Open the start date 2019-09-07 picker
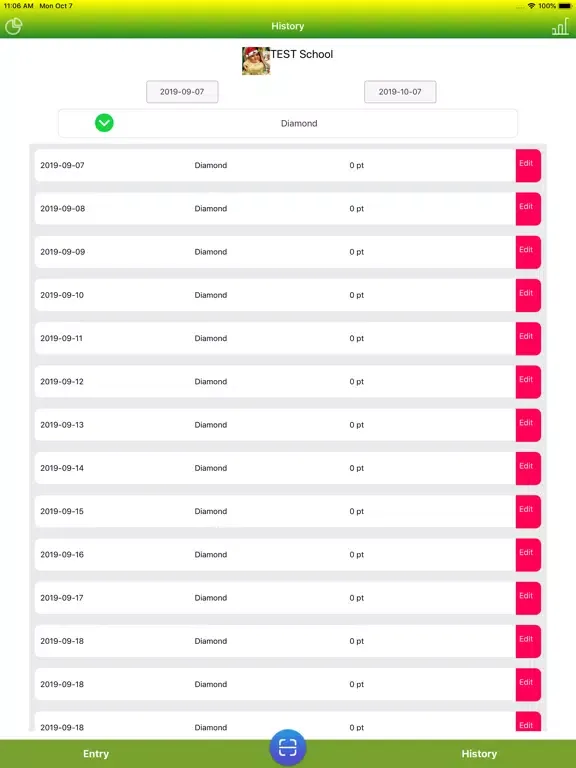The height and width of the screenshot is (768, 576). click(182, 92)
